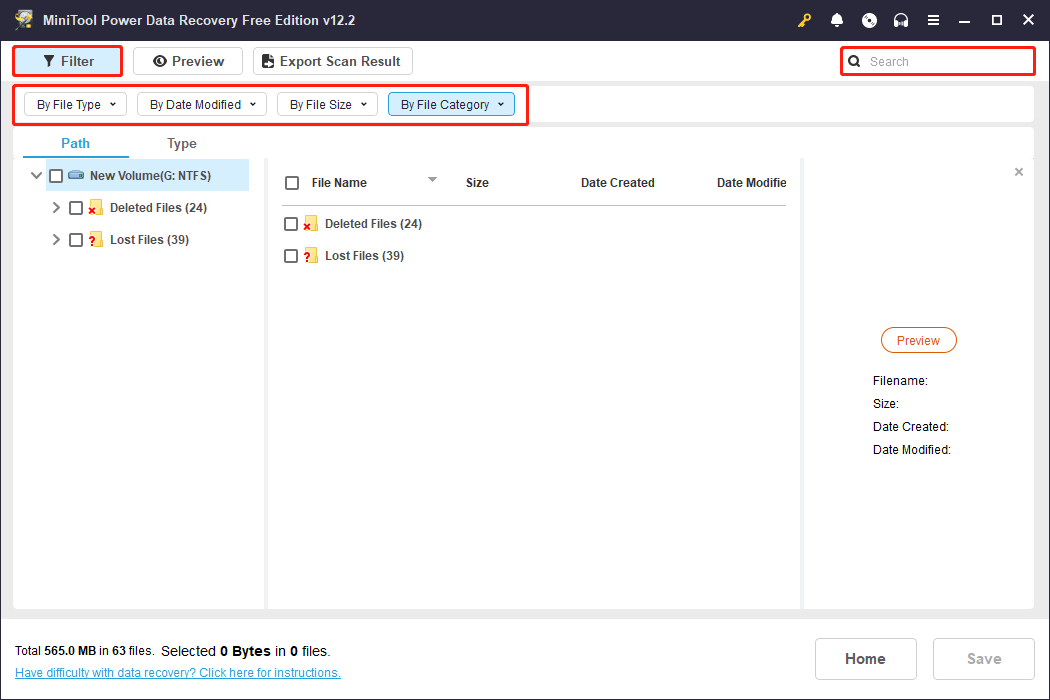Open the By Date Modified dropdown
Image resolution: width=1050 pixels, height=700 pixels.
tap(202, 104)
